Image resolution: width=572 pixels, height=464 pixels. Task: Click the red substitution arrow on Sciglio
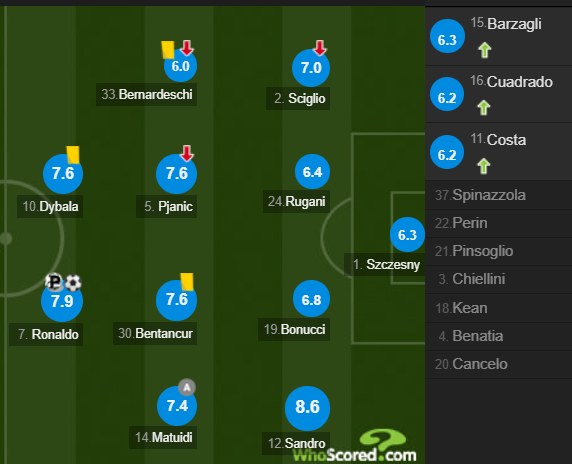click(x=320, y=48)
